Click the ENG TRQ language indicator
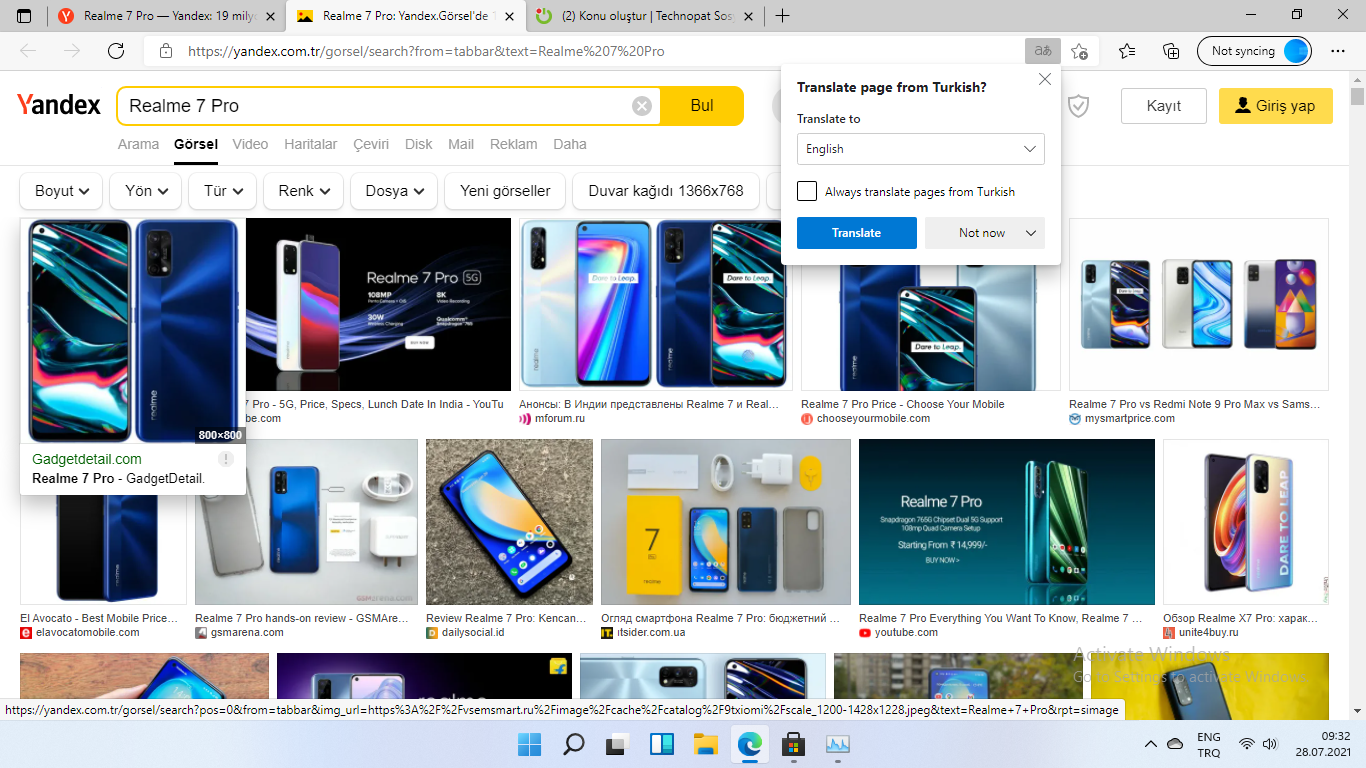Screen dimensions: 1366x768 [1209, 744]
